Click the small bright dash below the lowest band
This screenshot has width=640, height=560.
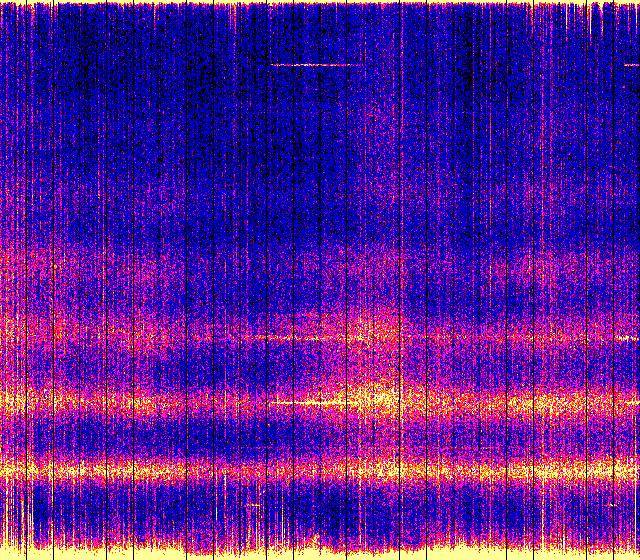tap(253, 506)
